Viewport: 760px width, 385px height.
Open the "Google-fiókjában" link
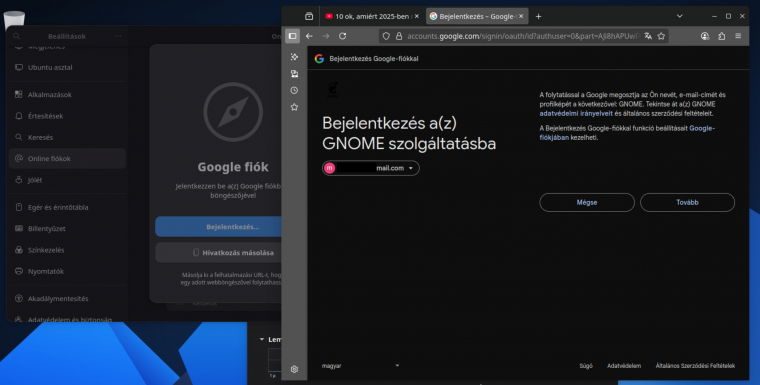627,133
